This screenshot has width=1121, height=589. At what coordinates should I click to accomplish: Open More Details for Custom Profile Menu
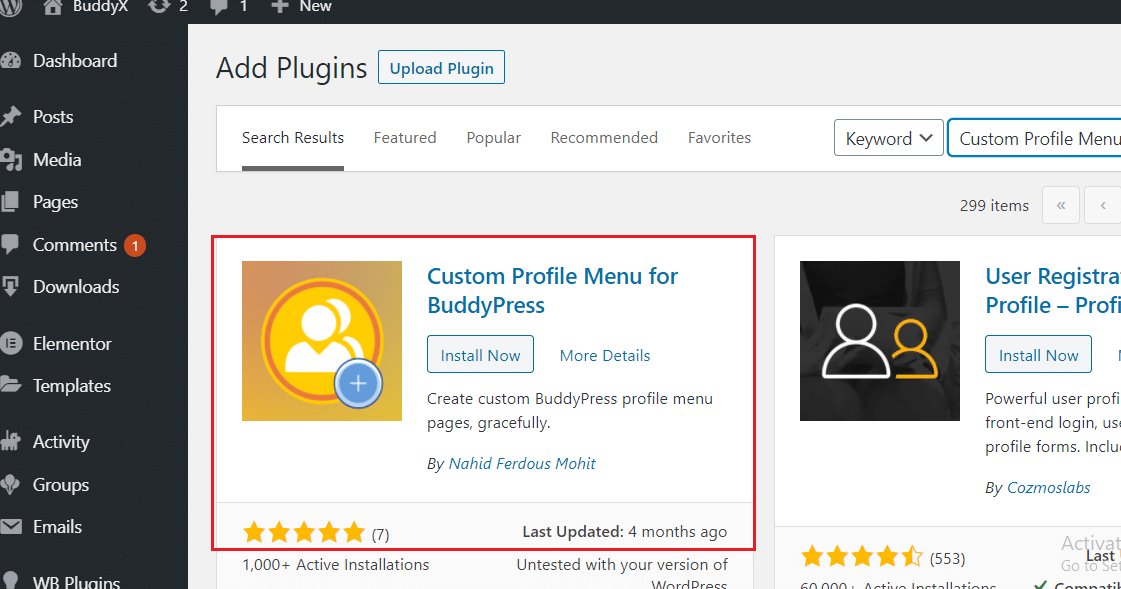coord(604,355)
